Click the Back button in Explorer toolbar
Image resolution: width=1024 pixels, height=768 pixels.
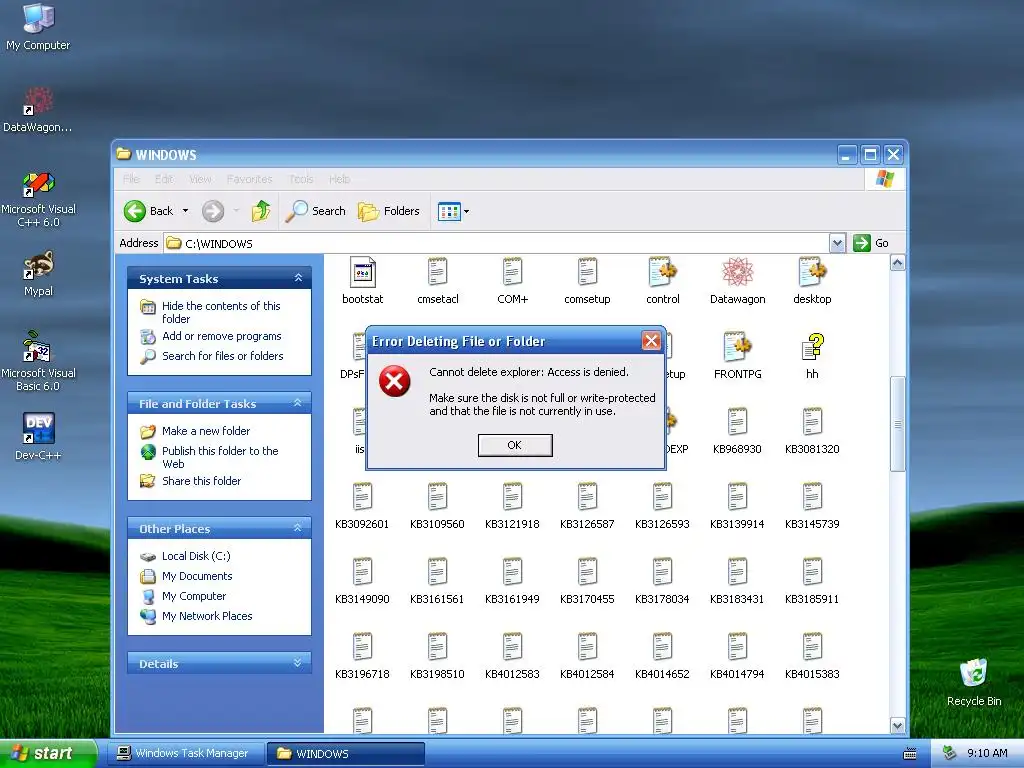[x=149, y=211]
